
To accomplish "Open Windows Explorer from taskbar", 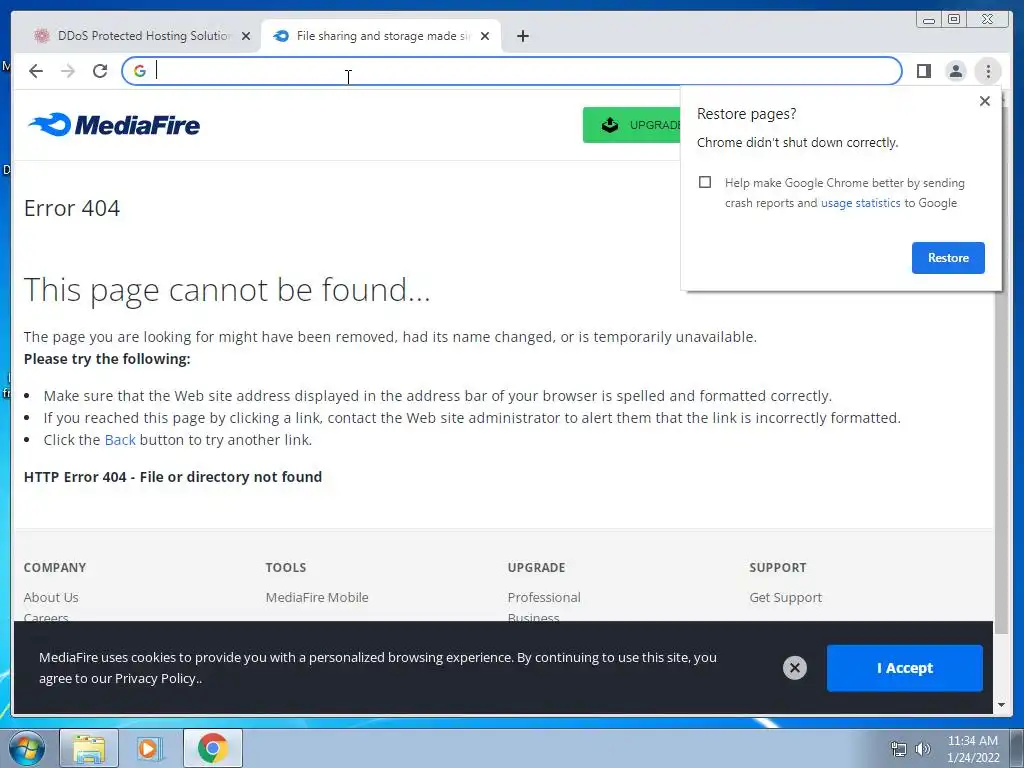I will click(89, 748).
